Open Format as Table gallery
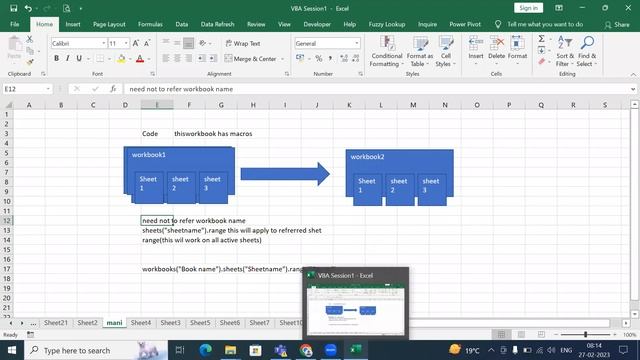Viewport: 640px width, 360px height. tap(420, 51)
